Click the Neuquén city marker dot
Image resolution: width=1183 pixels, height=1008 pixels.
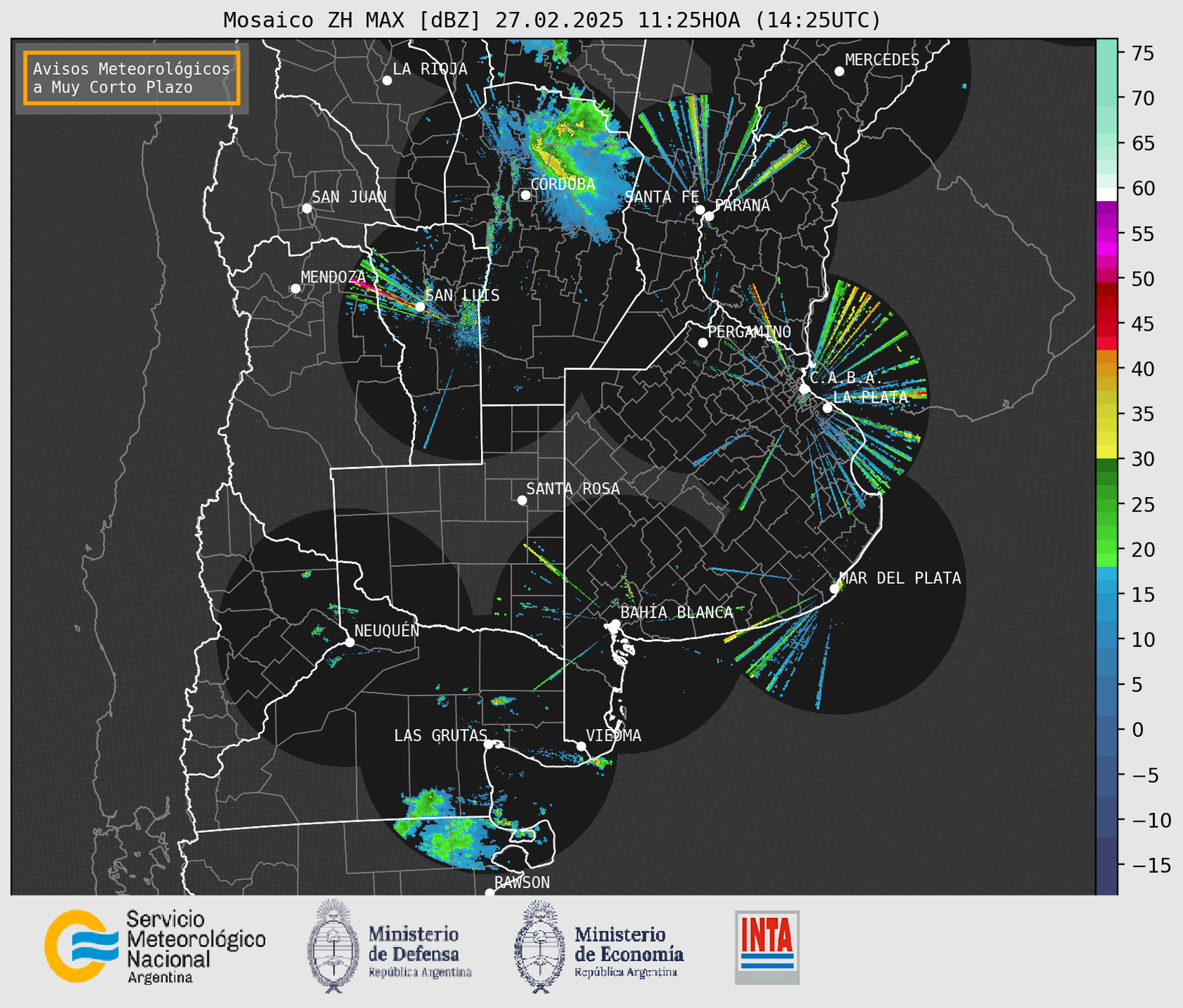coord(349,642)
